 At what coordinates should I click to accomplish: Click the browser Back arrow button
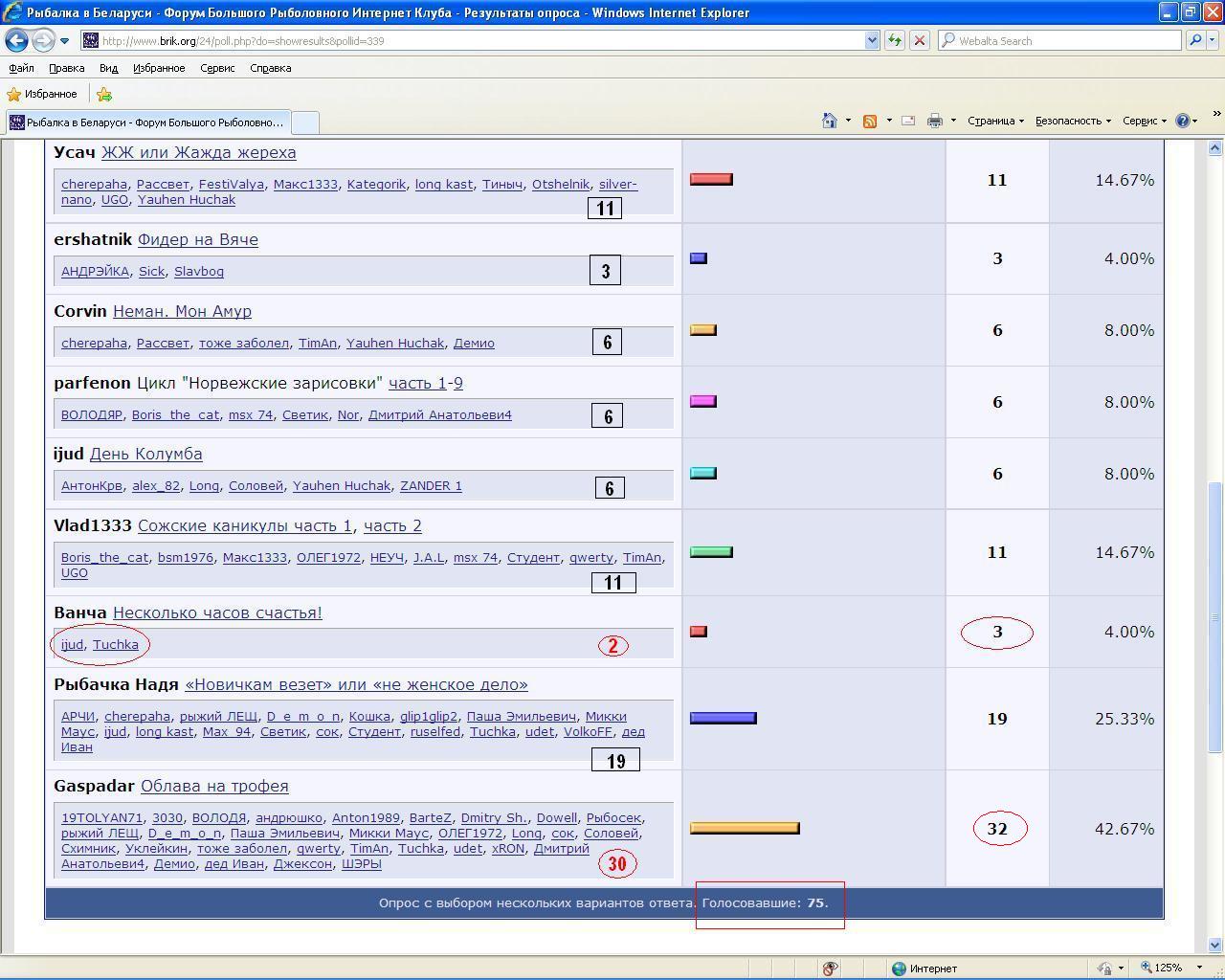tap(16, 41)
